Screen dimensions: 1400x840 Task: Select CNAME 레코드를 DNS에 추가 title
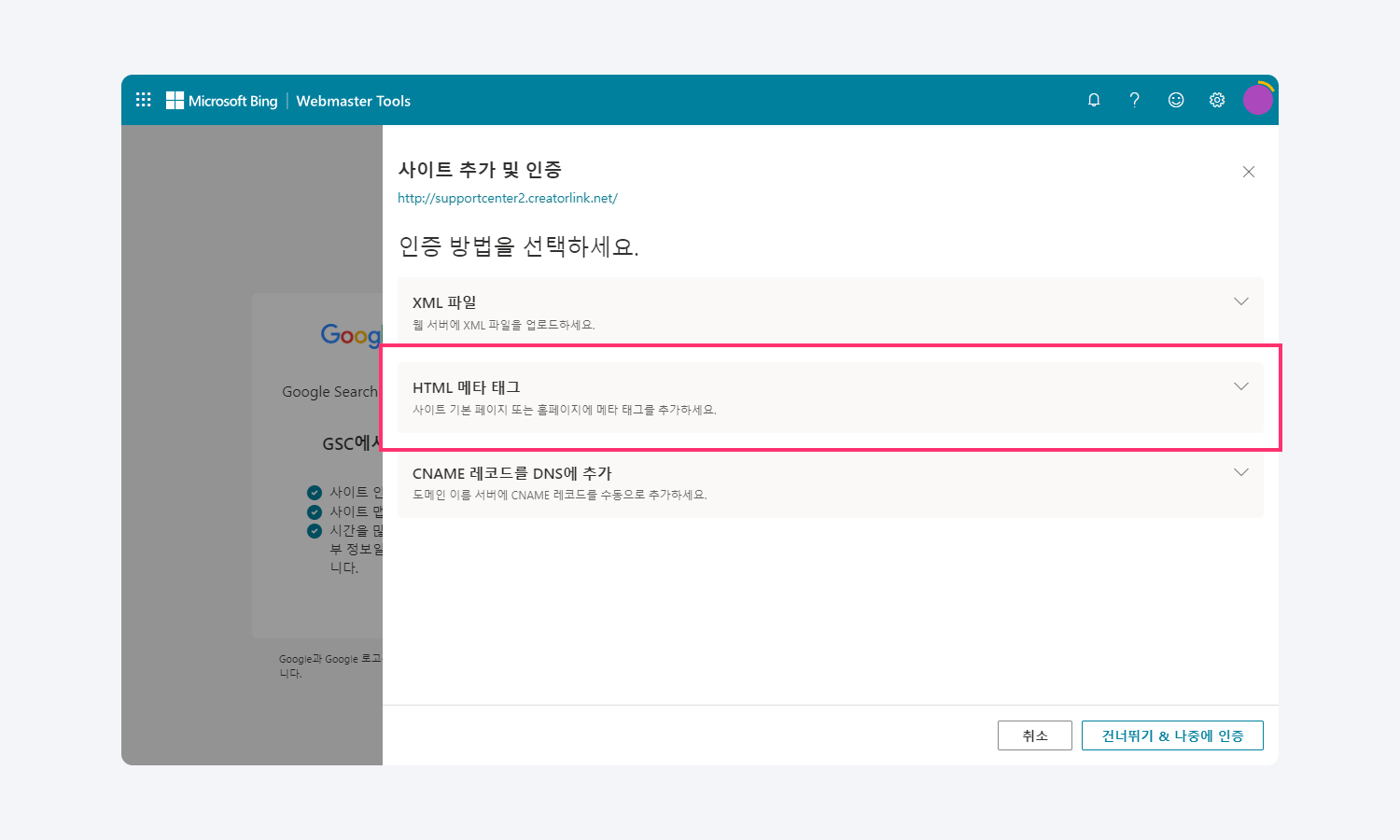pos(511,473)
